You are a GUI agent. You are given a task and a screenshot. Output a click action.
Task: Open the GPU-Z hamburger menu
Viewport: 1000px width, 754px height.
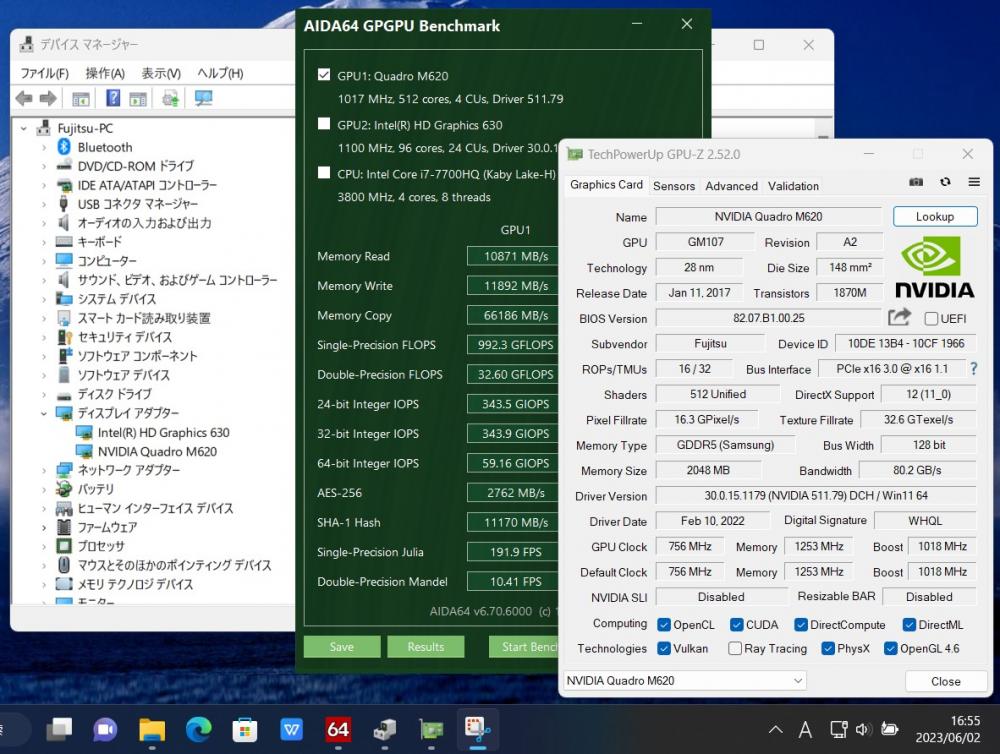[974, 182]
